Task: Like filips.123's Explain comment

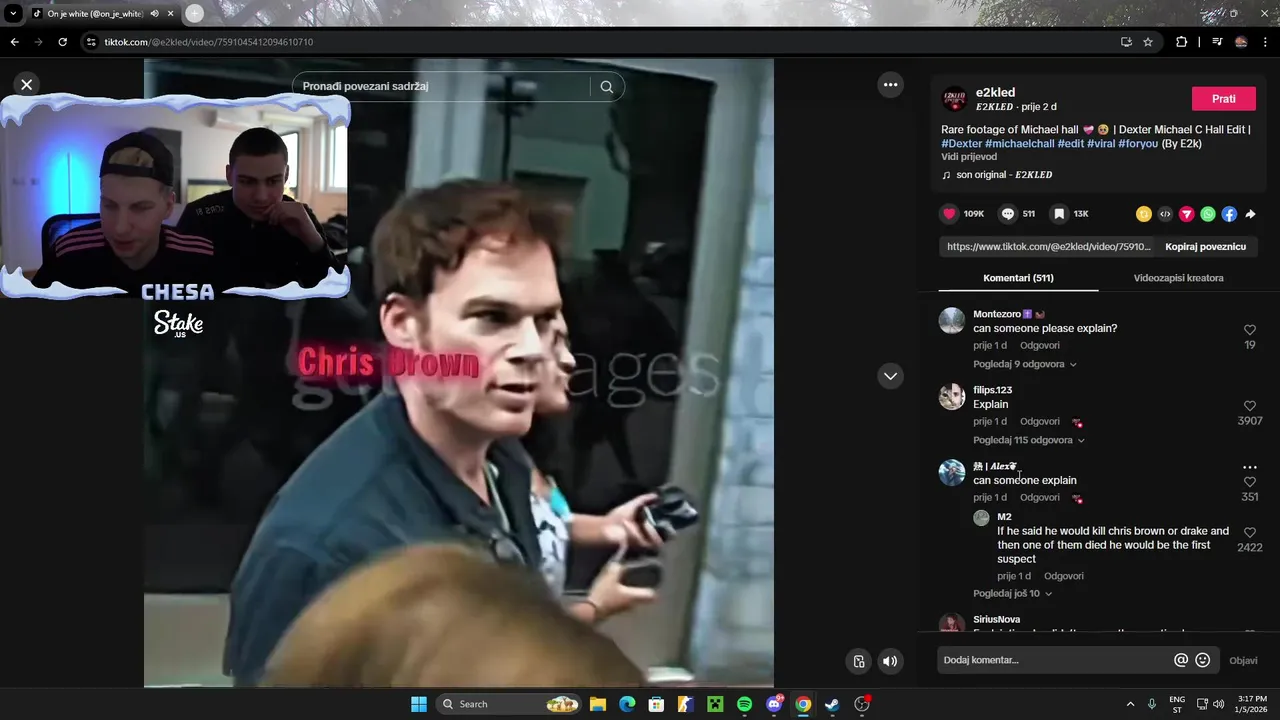Action: click(x=1250, y=406)
